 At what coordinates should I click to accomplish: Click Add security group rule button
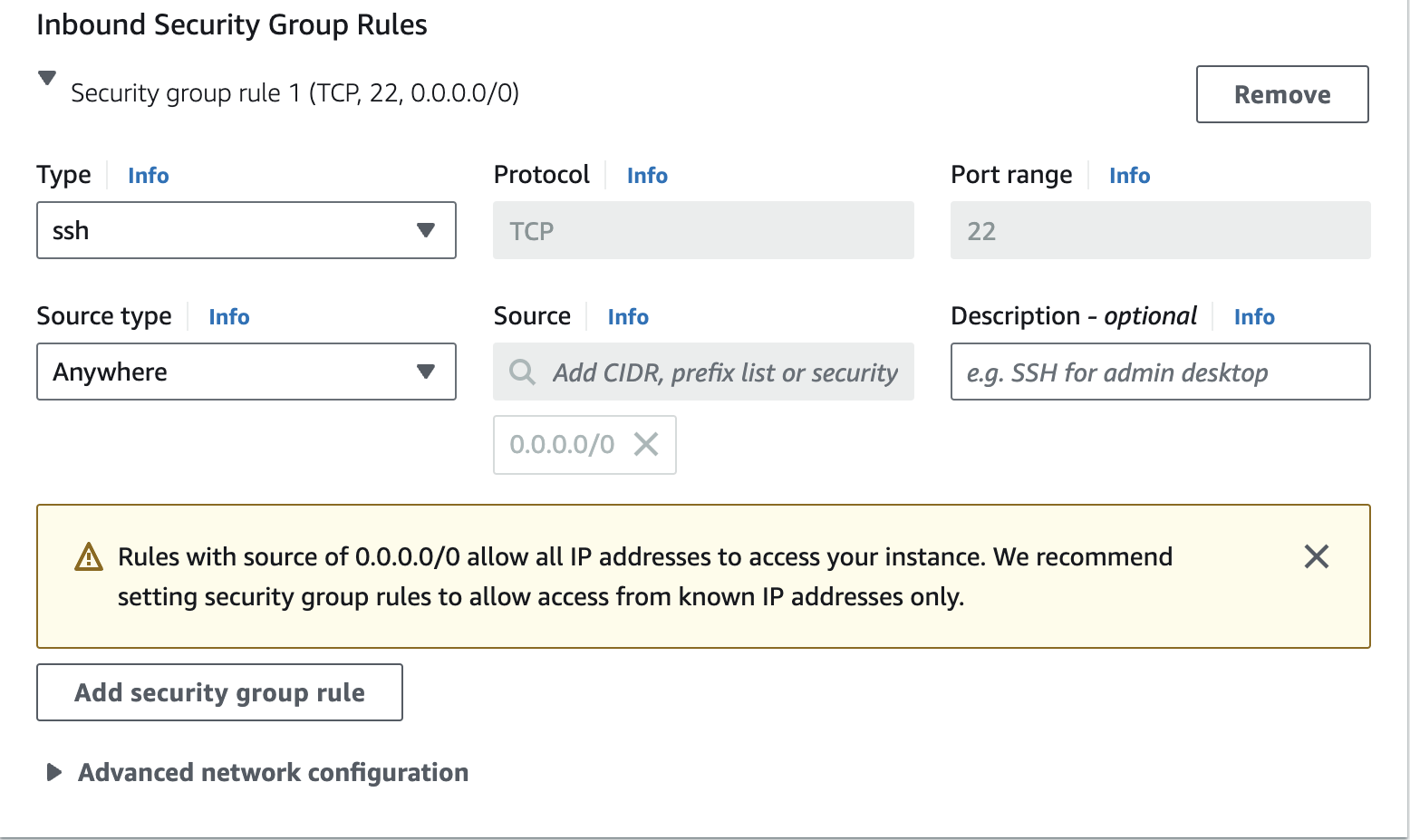[219, 692]
